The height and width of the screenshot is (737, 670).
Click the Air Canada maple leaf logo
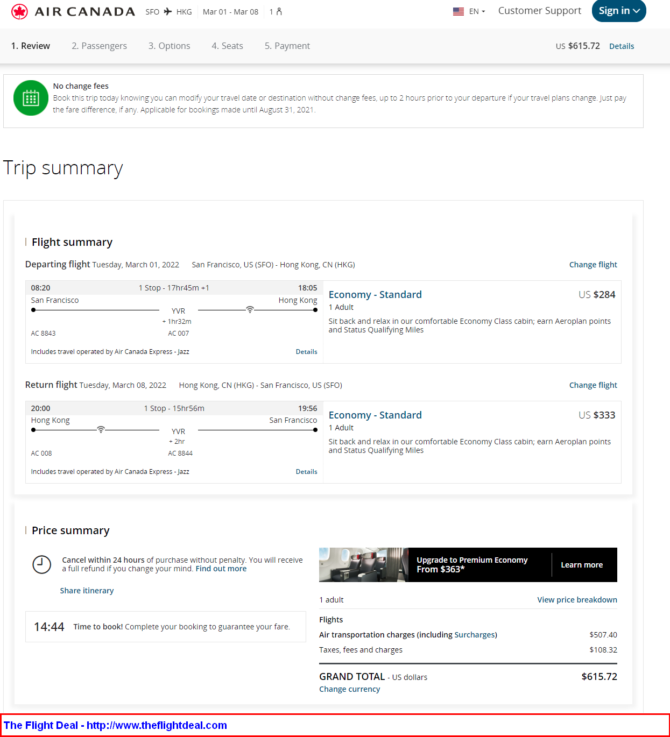(x=19, y=11)
